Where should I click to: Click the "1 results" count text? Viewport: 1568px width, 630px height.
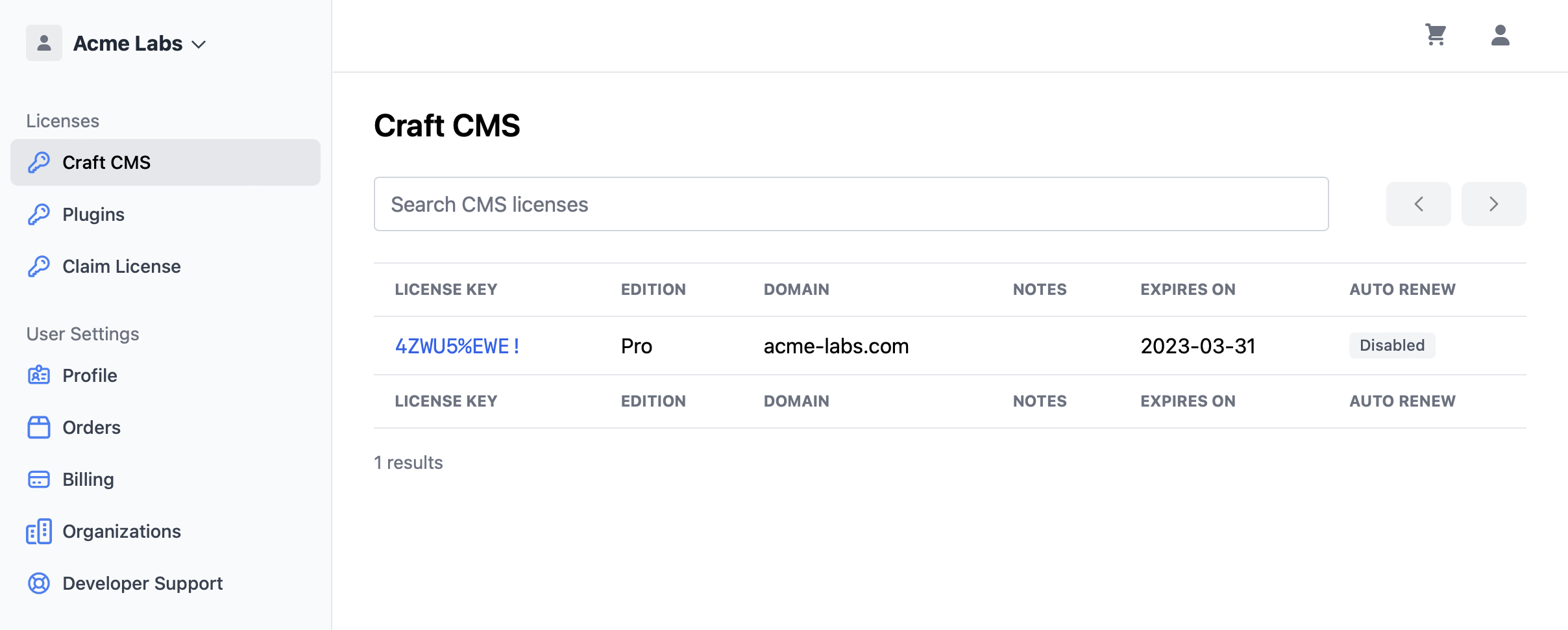coord(408,462)
